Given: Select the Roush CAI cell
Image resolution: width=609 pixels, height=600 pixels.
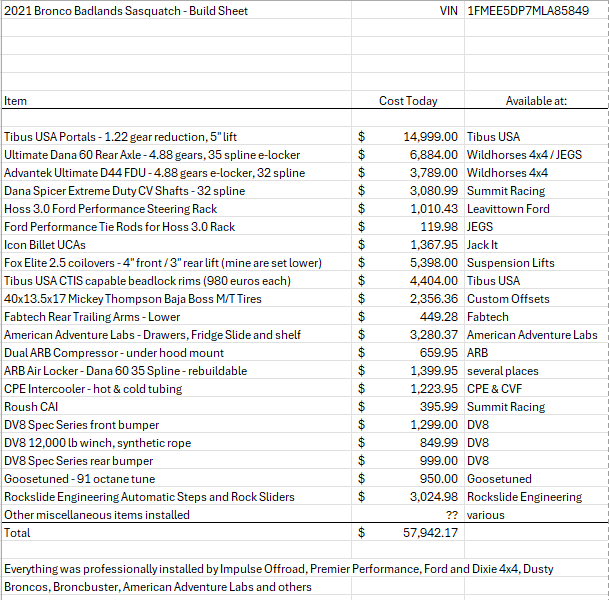Looking at the screenshot, I should tap(176, 407).
